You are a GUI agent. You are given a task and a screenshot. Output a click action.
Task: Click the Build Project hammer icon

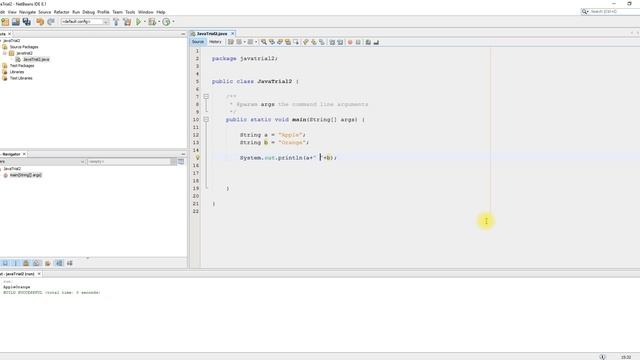tap(116, 22)
